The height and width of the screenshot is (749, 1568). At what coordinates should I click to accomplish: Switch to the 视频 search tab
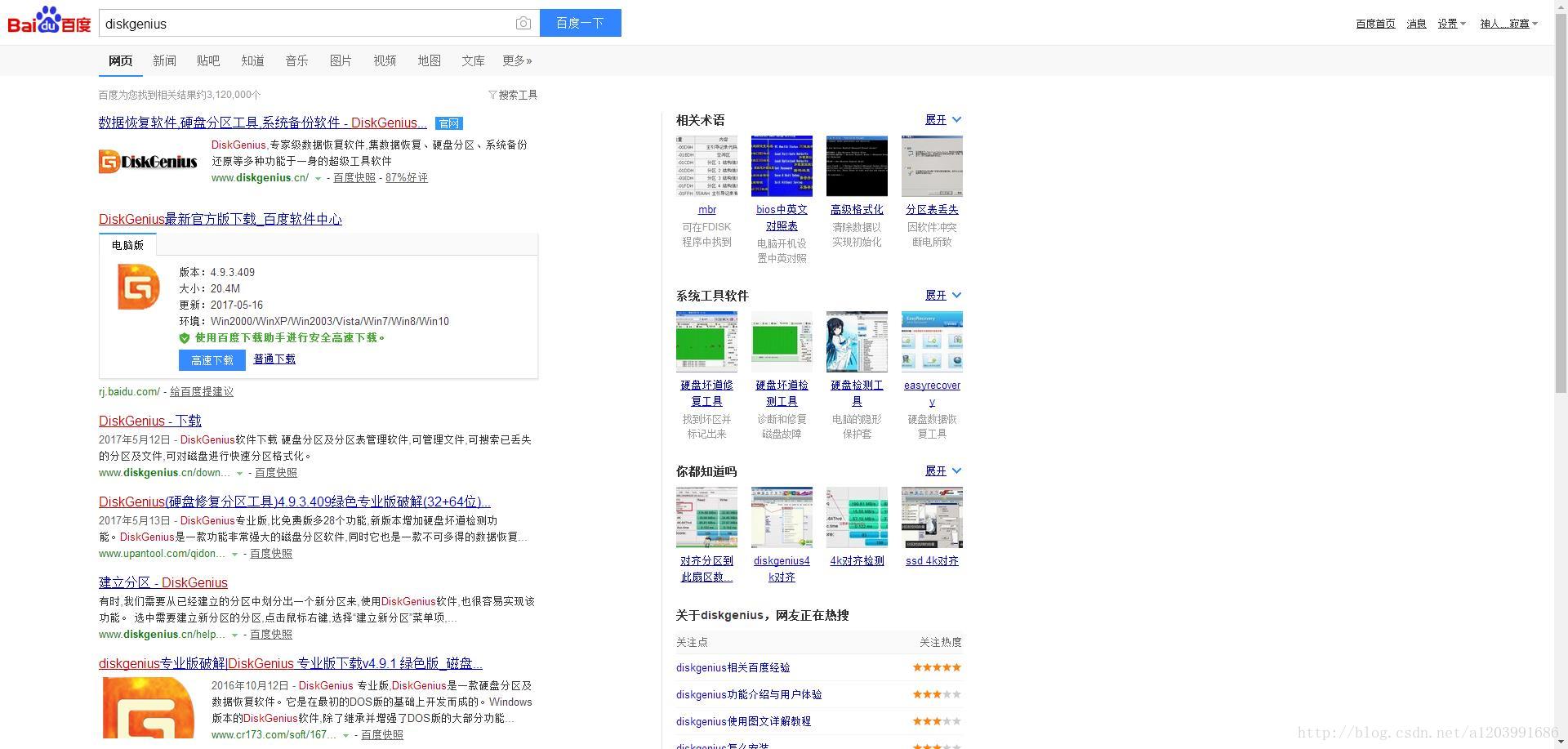tap(384, 60)
